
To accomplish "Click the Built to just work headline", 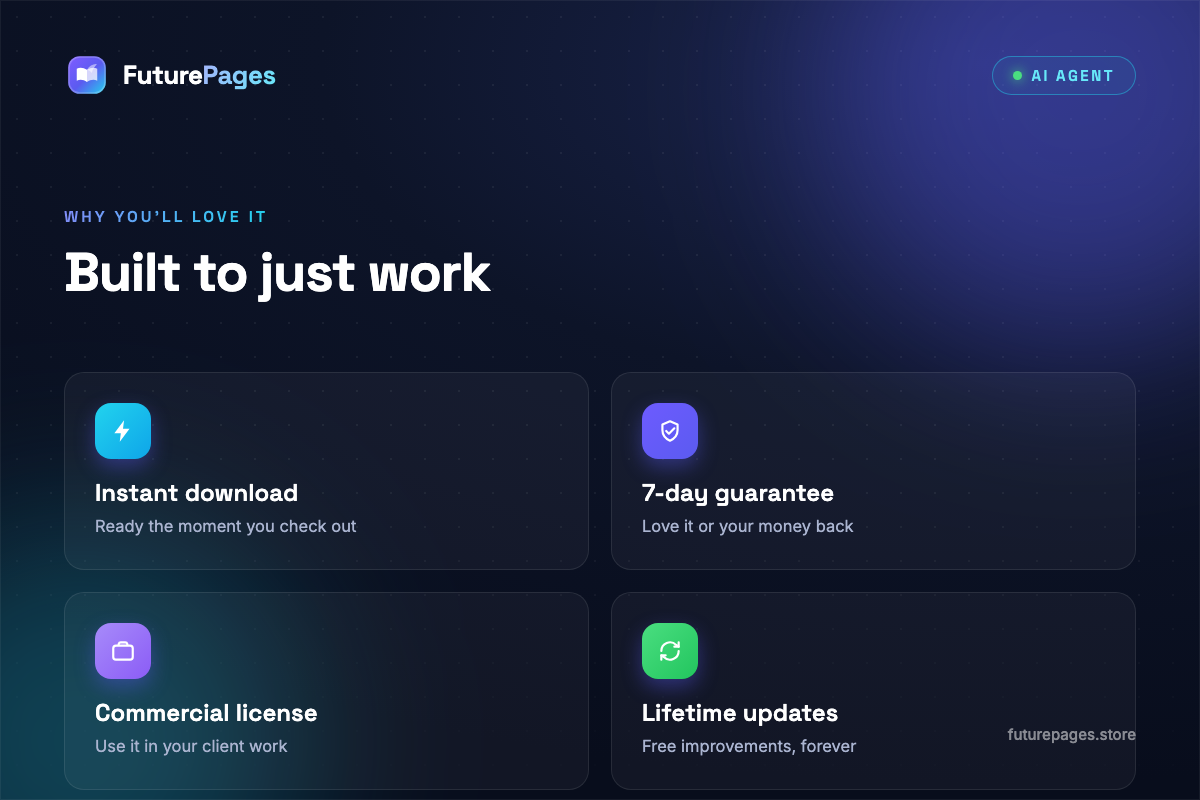I will click(x=278, y=273).
